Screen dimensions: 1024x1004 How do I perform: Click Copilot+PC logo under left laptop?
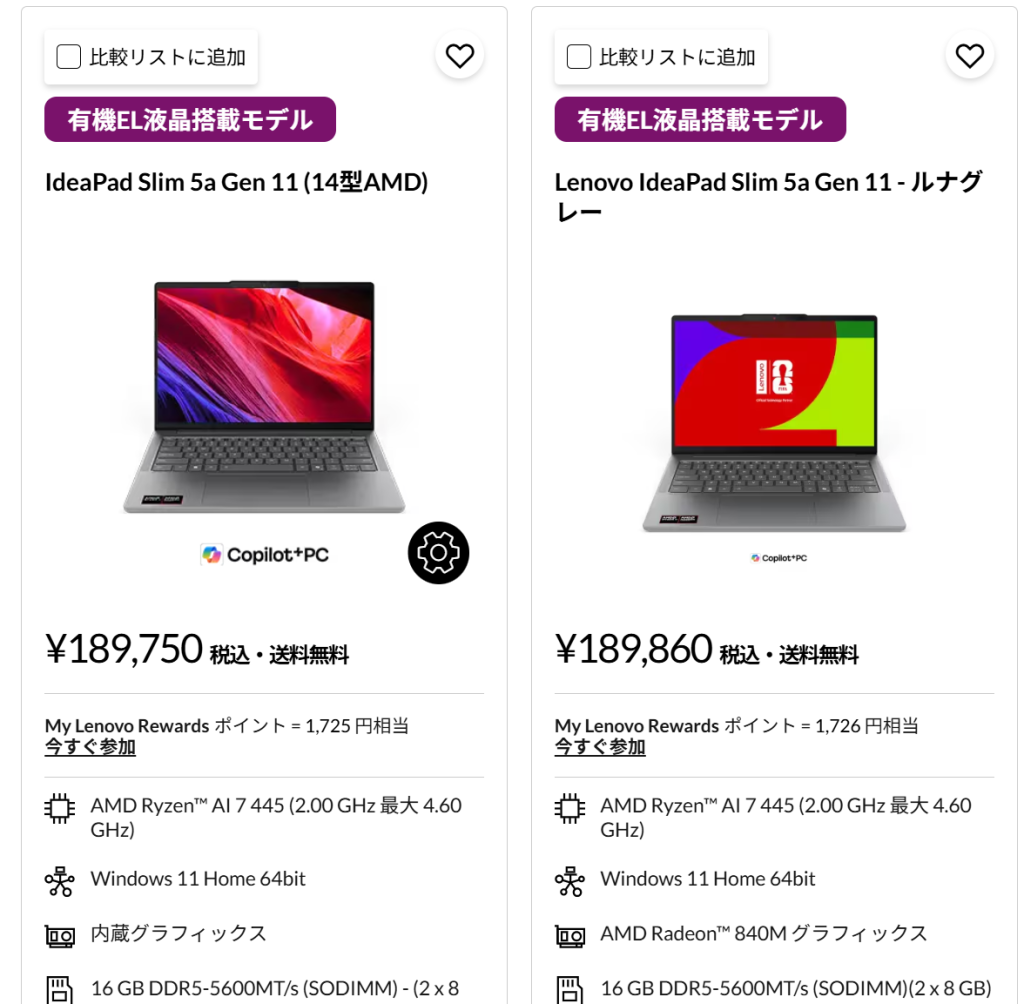[x=264, y=555]
